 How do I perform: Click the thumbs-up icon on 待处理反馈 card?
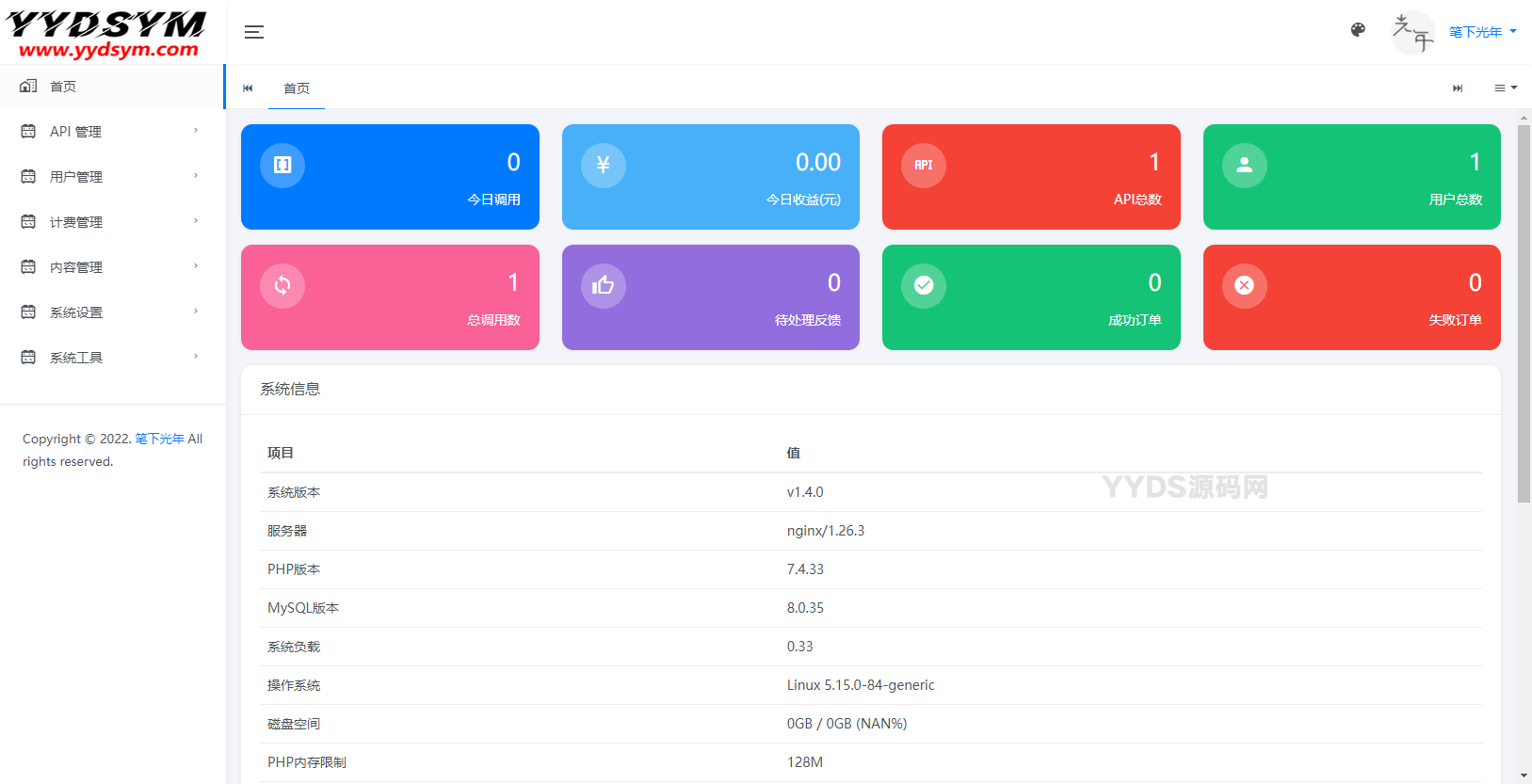click(x=604, y=286)
